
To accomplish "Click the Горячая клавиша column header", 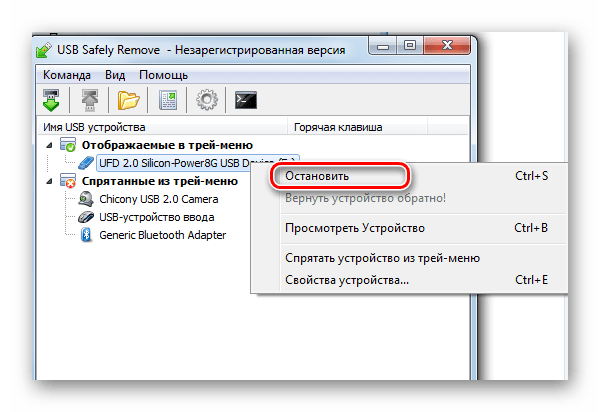I will [357, 127].
